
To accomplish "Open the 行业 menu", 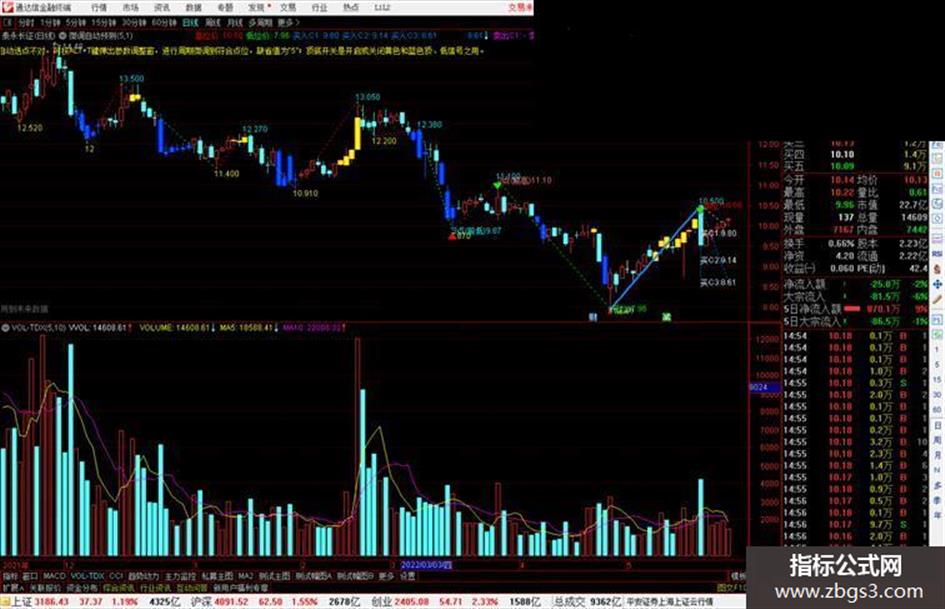I will 319,7.
